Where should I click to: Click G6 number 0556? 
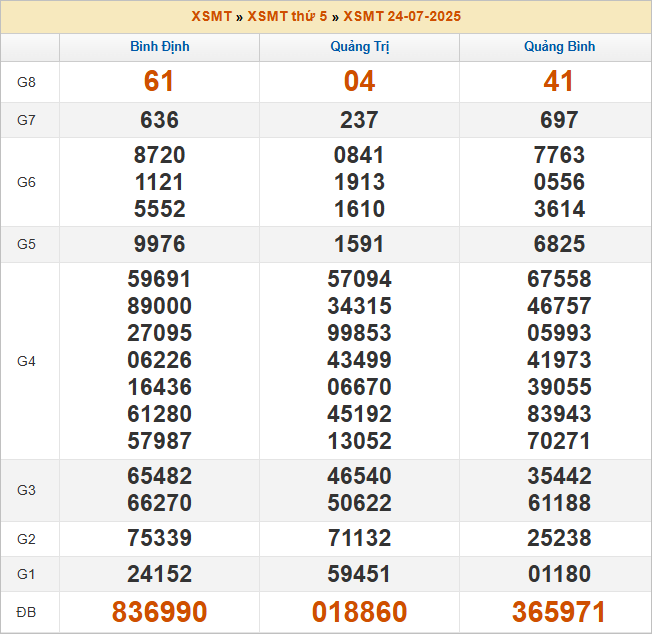[x=559, y=182]
